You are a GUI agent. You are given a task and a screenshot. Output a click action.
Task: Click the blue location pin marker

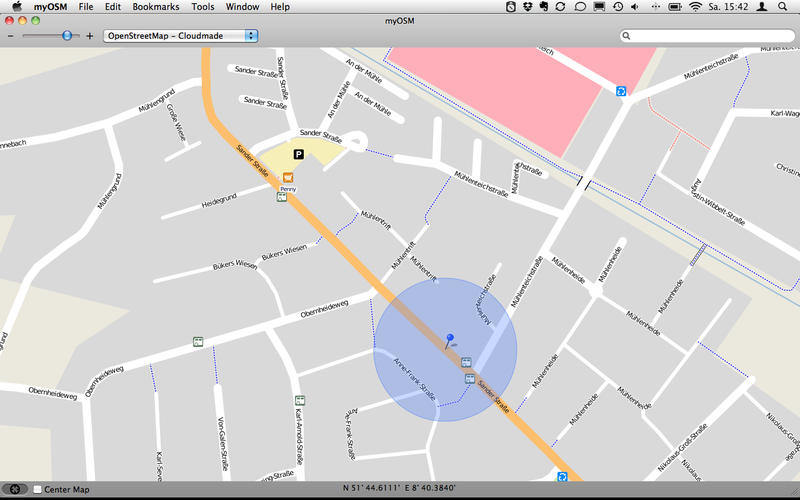tap(449, 342)
